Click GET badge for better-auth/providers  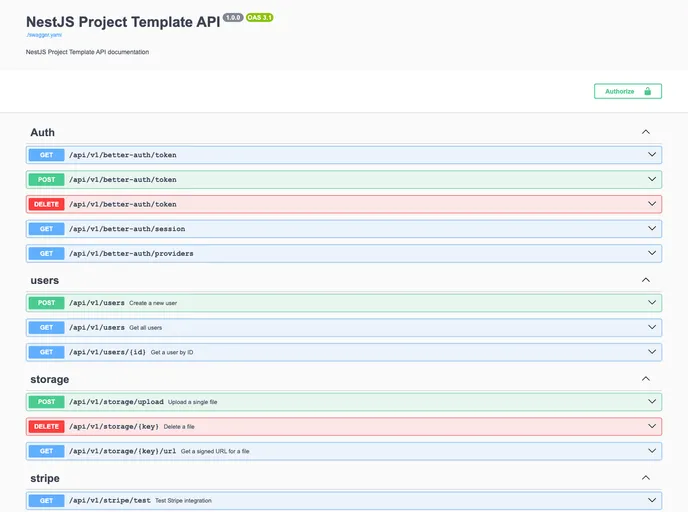coord(47,254)
